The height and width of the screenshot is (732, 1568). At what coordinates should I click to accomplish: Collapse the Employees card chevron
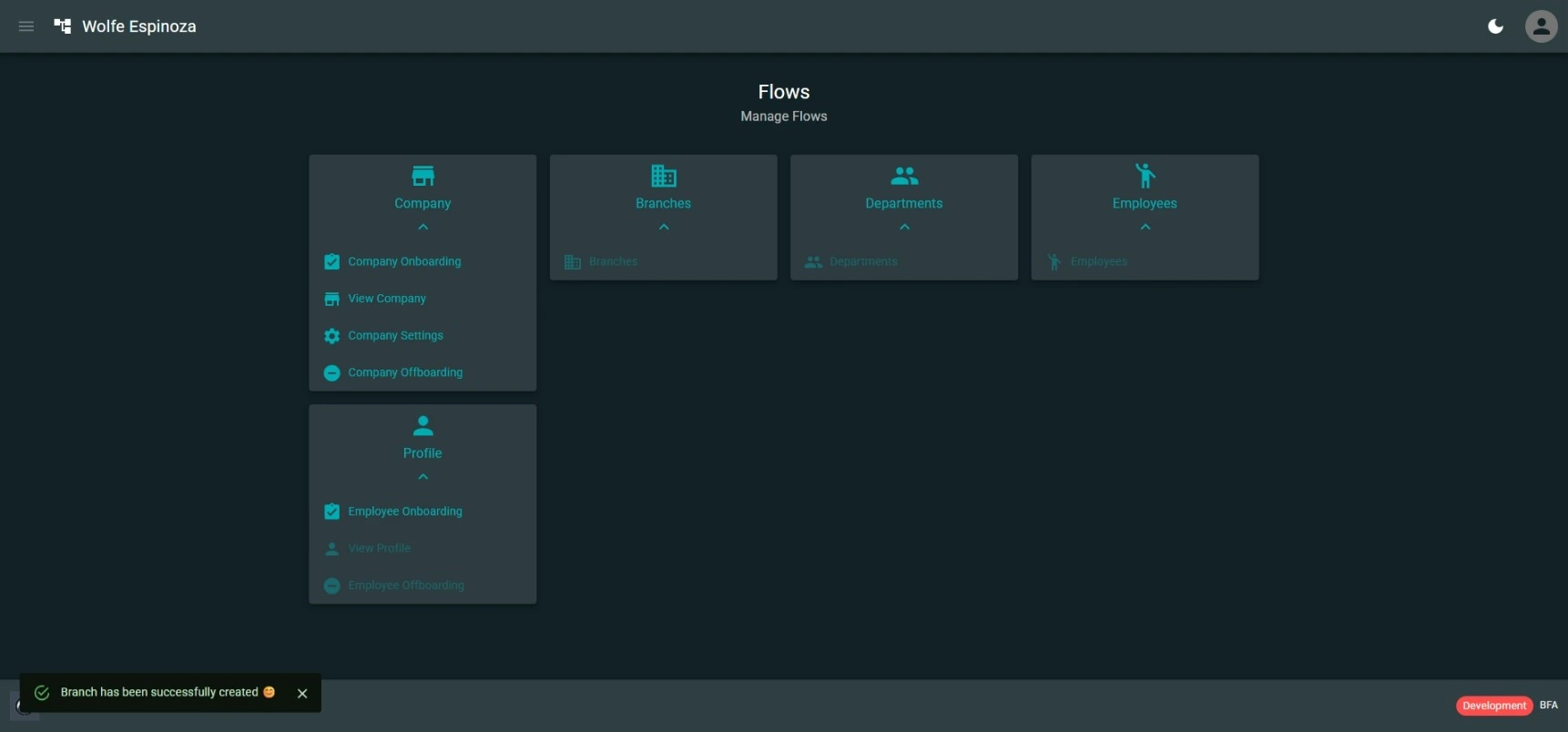pos(1145,227)
